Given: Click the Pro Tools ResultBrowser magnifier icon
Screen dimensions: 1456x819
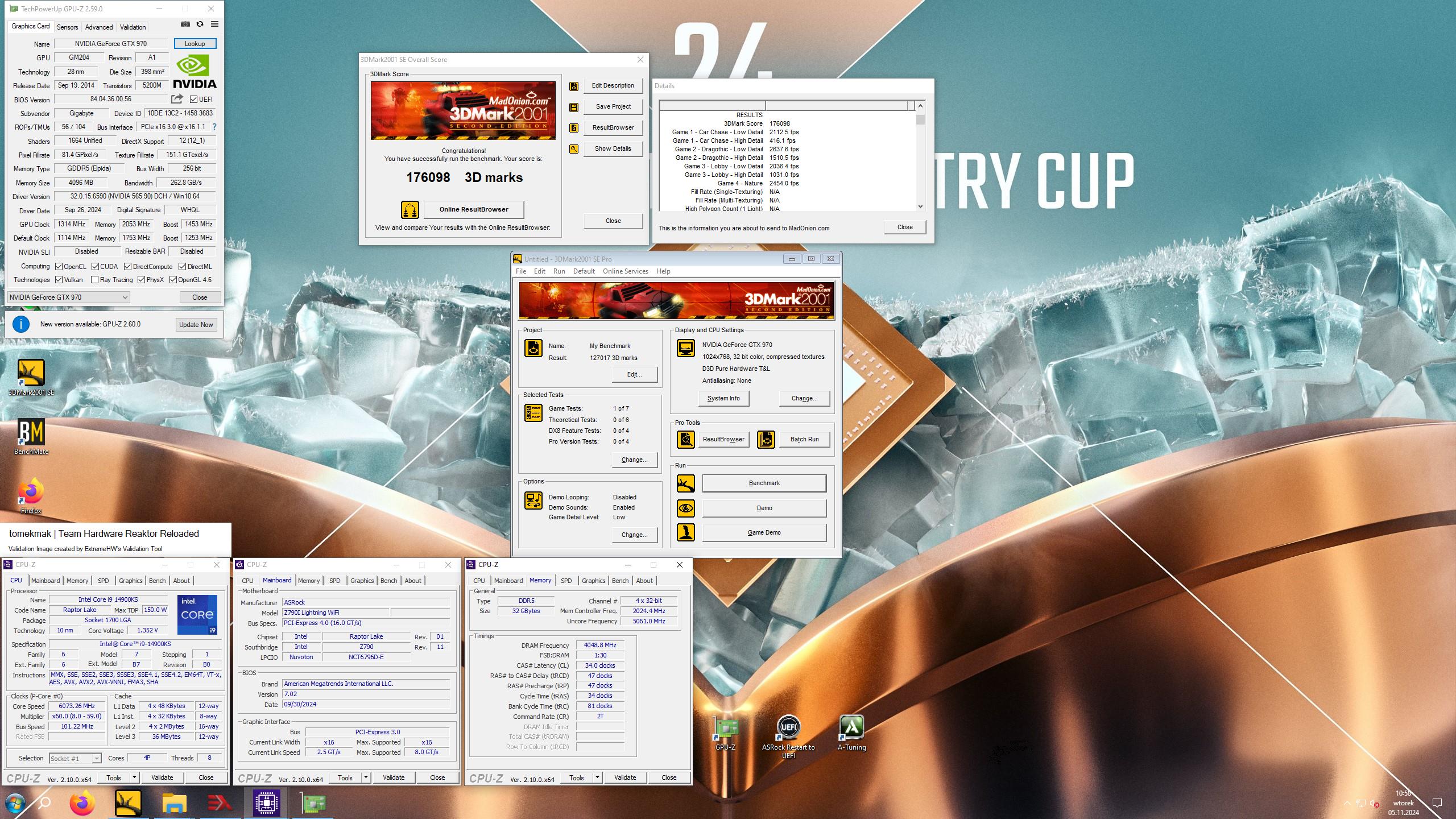Looking at the screenshot, I should [686, 439].
